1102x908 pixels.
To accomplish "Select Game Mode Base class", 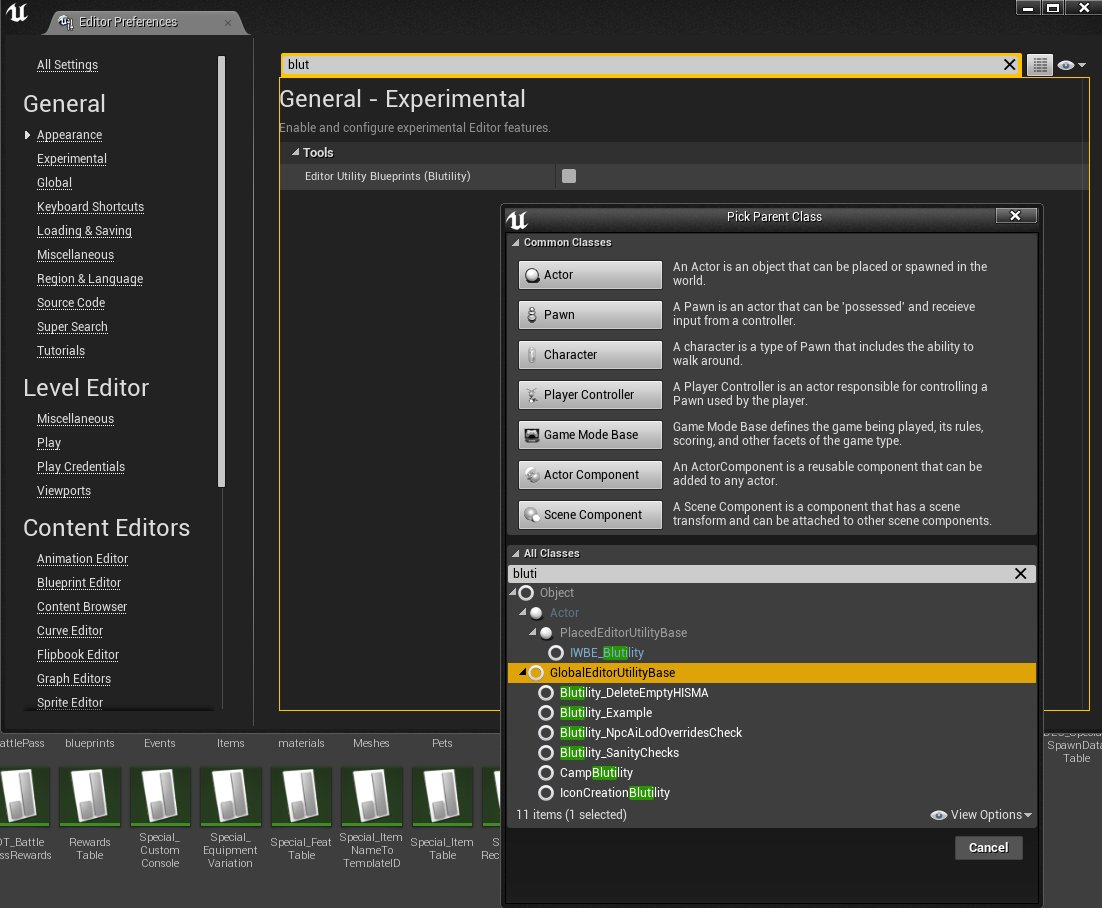I will (x=590, y=435).
